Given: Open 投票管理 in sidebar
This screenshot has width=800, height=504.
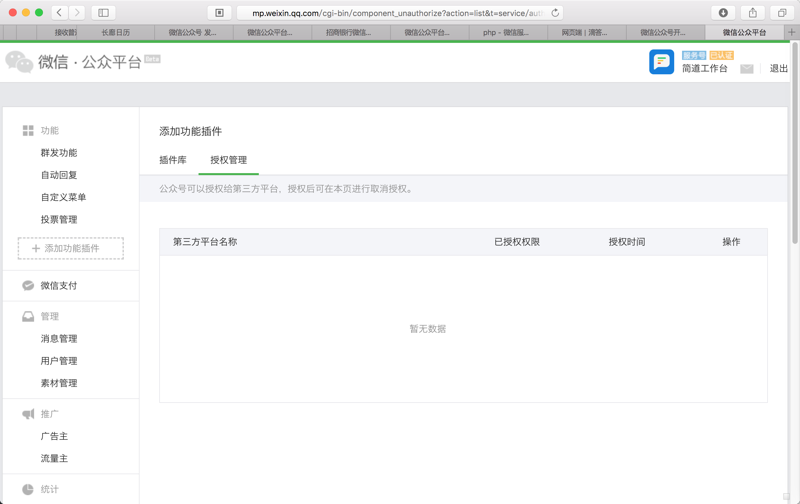Looking at the screenshot, I should (x=59, y=220).
